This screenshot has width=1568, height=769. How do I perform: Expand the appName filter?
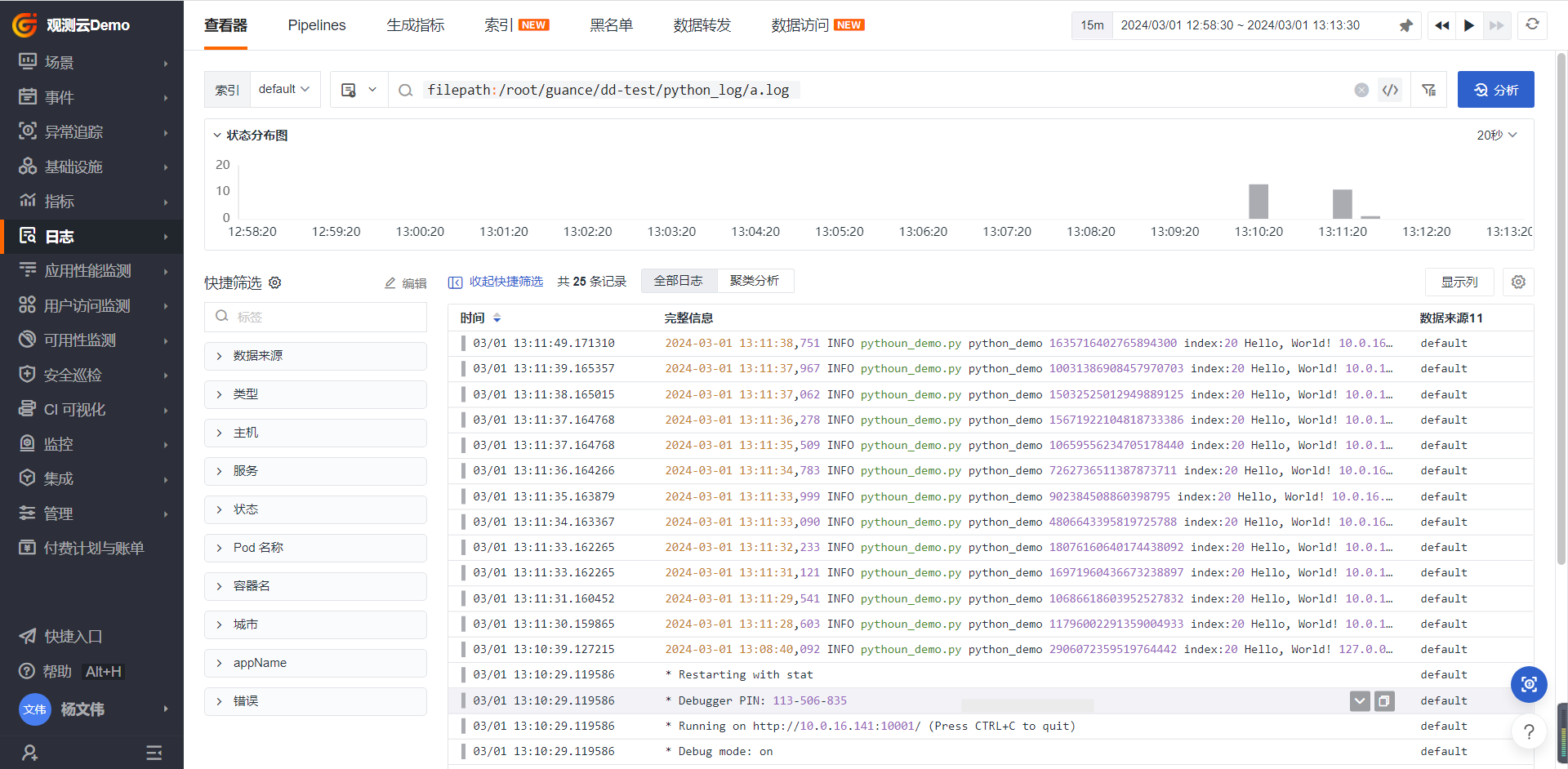click(x=315, y=663)
